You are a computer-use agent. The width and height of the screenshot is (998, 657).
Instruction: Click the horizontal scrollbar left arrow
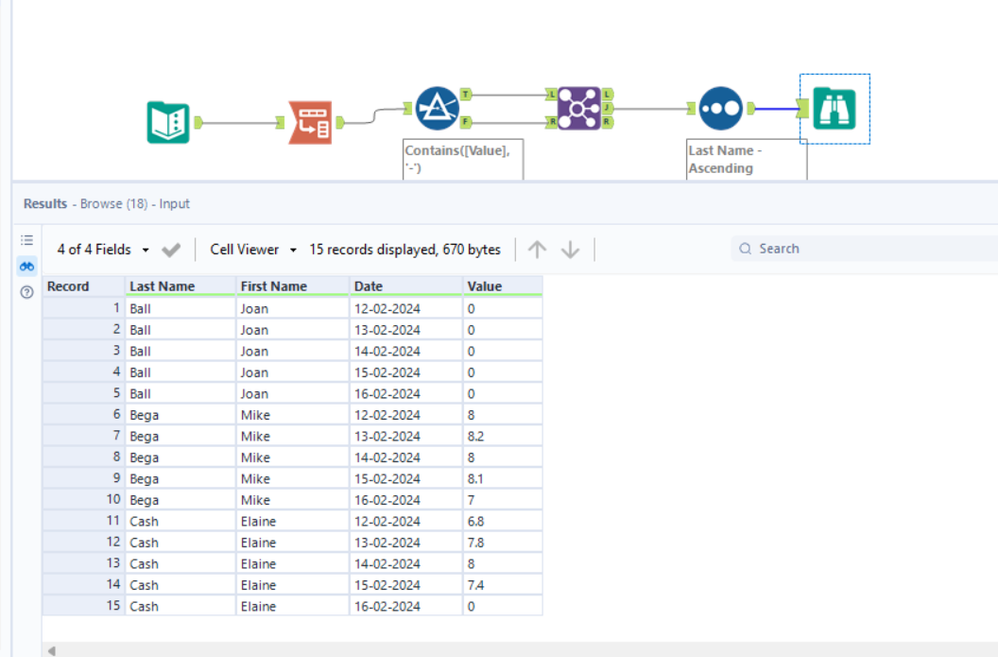pyautogui.click(x=52, y=651)
